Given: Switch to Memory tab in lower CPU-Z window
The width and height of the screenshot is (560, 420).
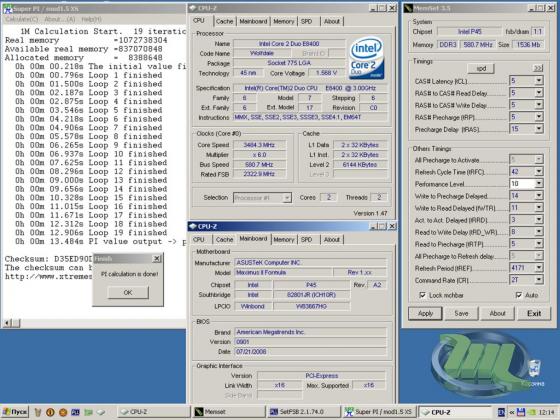Looking at the screenshot, I should (284, 240).
